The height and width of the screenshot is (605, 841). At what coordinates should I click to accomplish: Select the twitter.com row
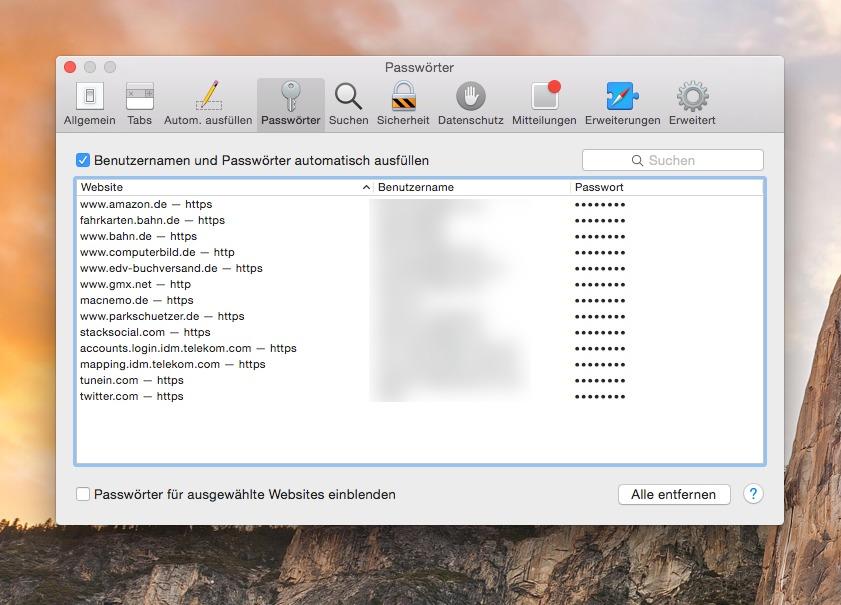[x=420, y=396]
